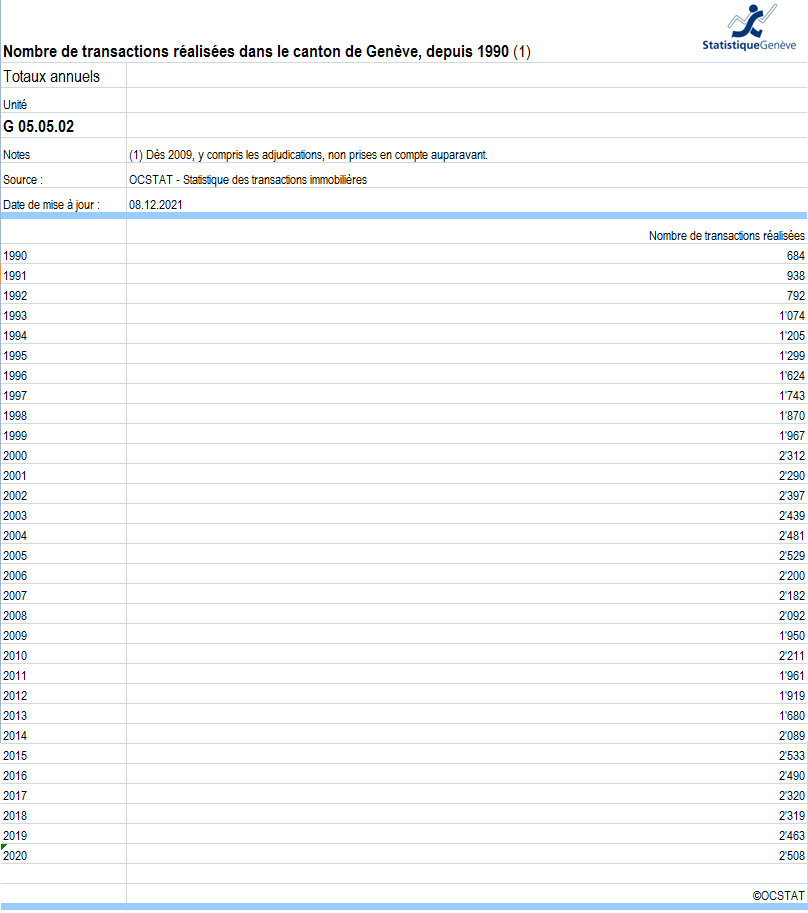Click the value 1'299
808x913 pixels.
(792, 356)
